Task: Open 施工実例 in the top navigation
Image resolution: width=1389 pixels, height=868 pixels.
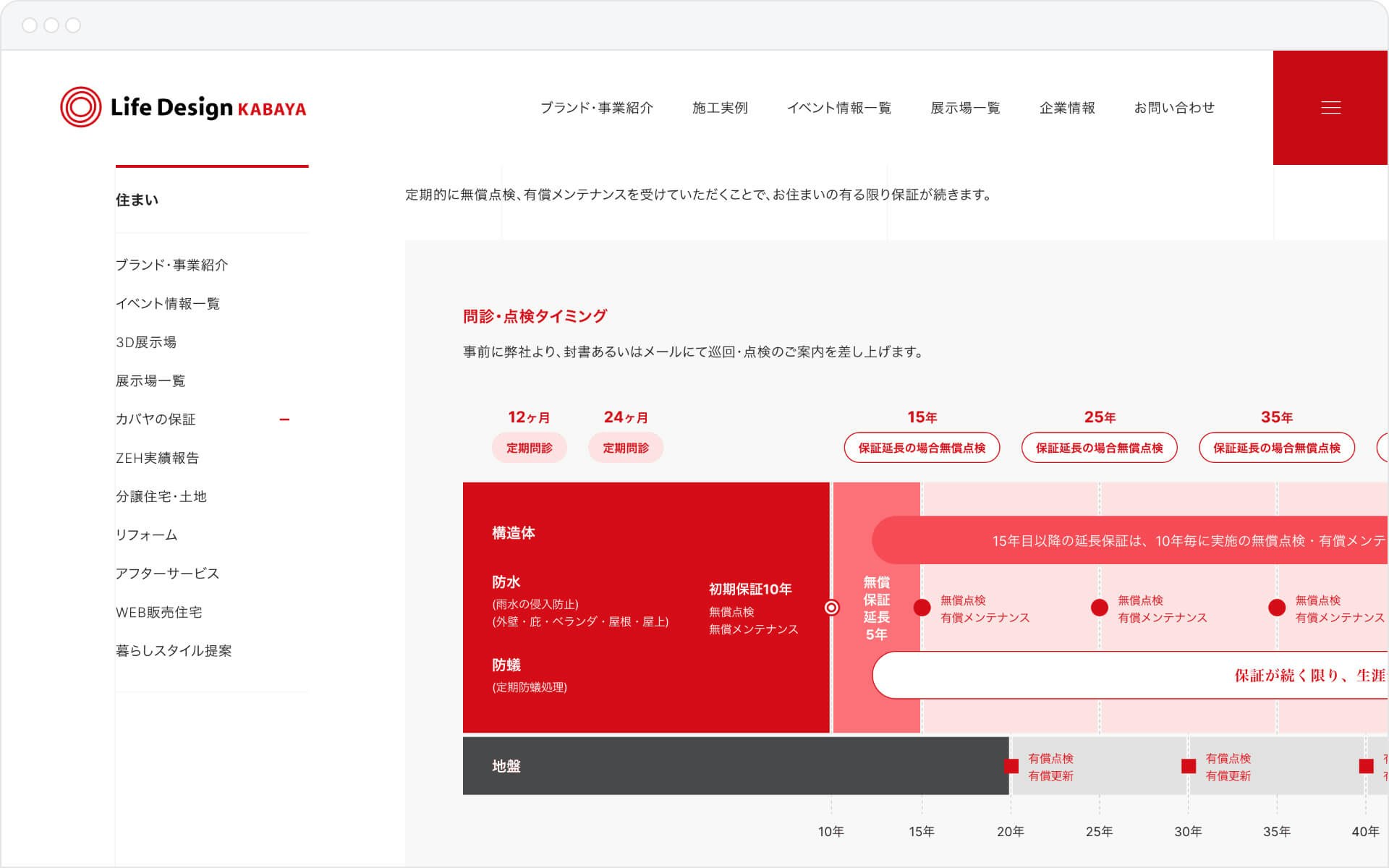Action: click(x=720, y=108)
